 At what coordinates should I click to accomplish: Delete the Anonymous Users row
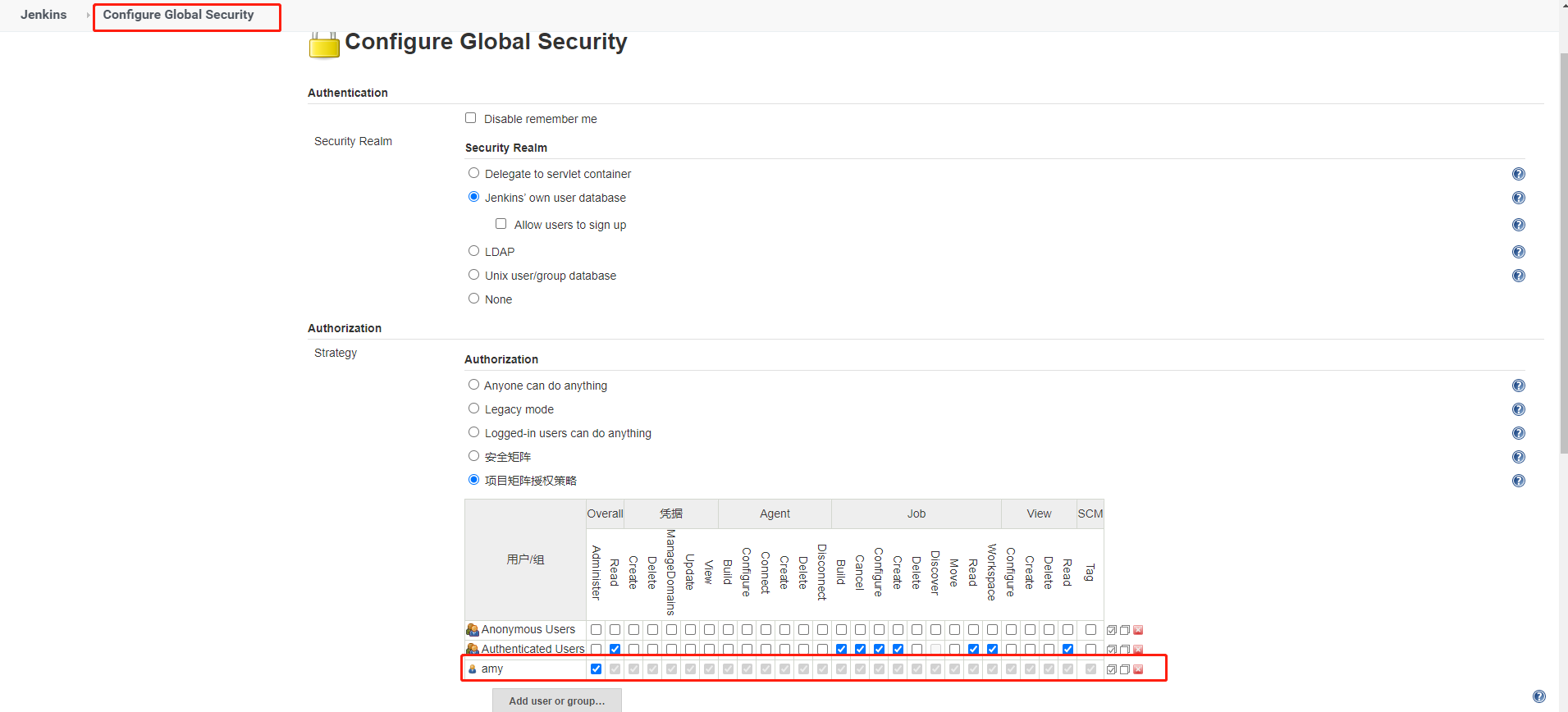[x=1138, y=630]
